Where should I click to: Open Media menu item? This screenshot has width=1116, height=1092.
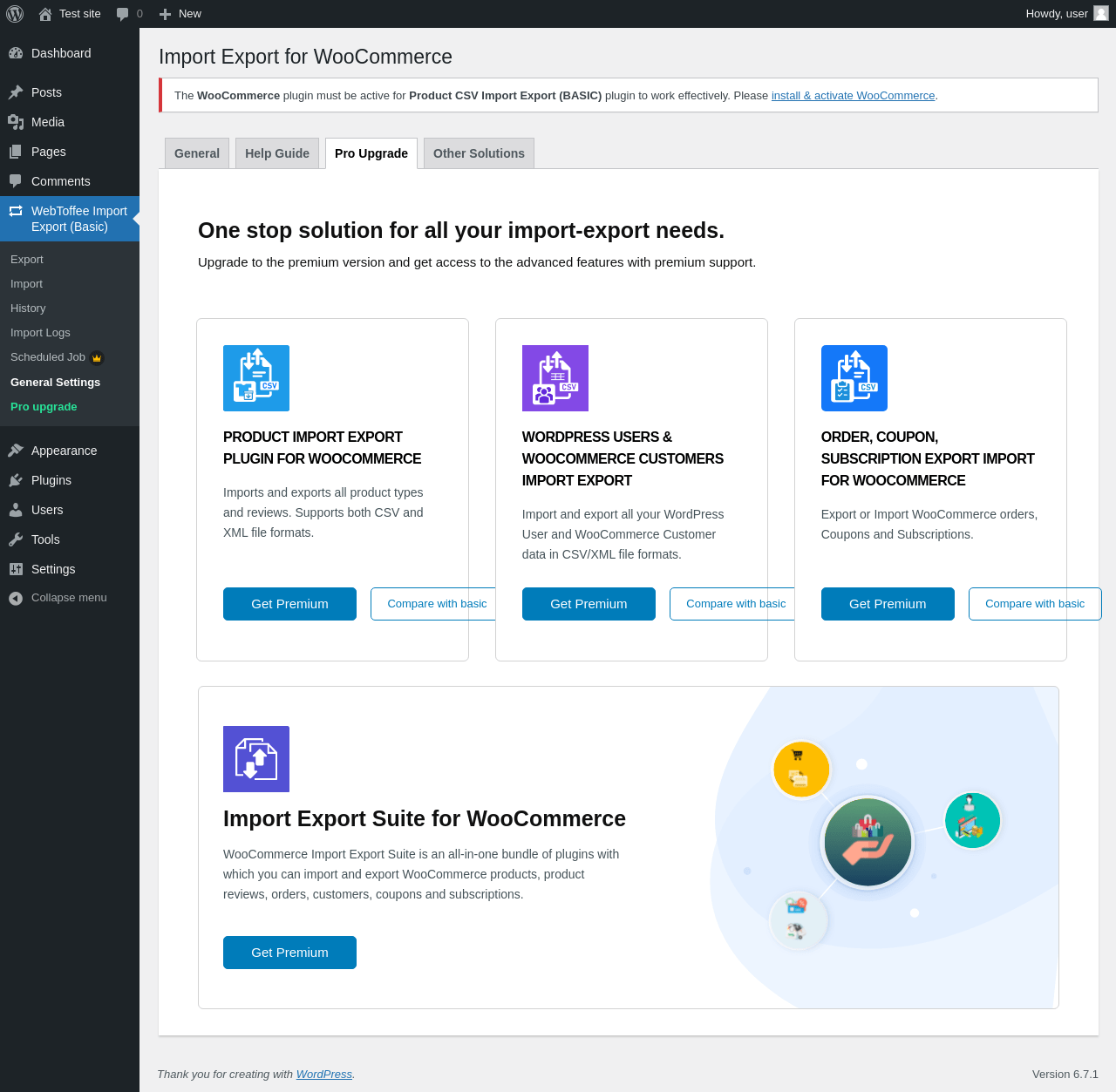click(70, 122)
